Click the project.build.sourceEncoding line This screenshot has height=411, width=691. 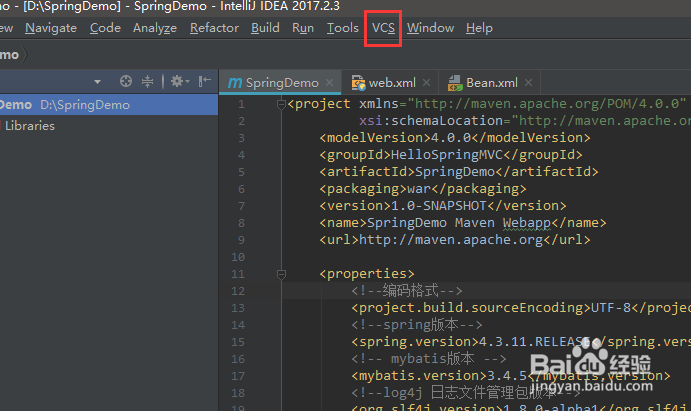521,308
